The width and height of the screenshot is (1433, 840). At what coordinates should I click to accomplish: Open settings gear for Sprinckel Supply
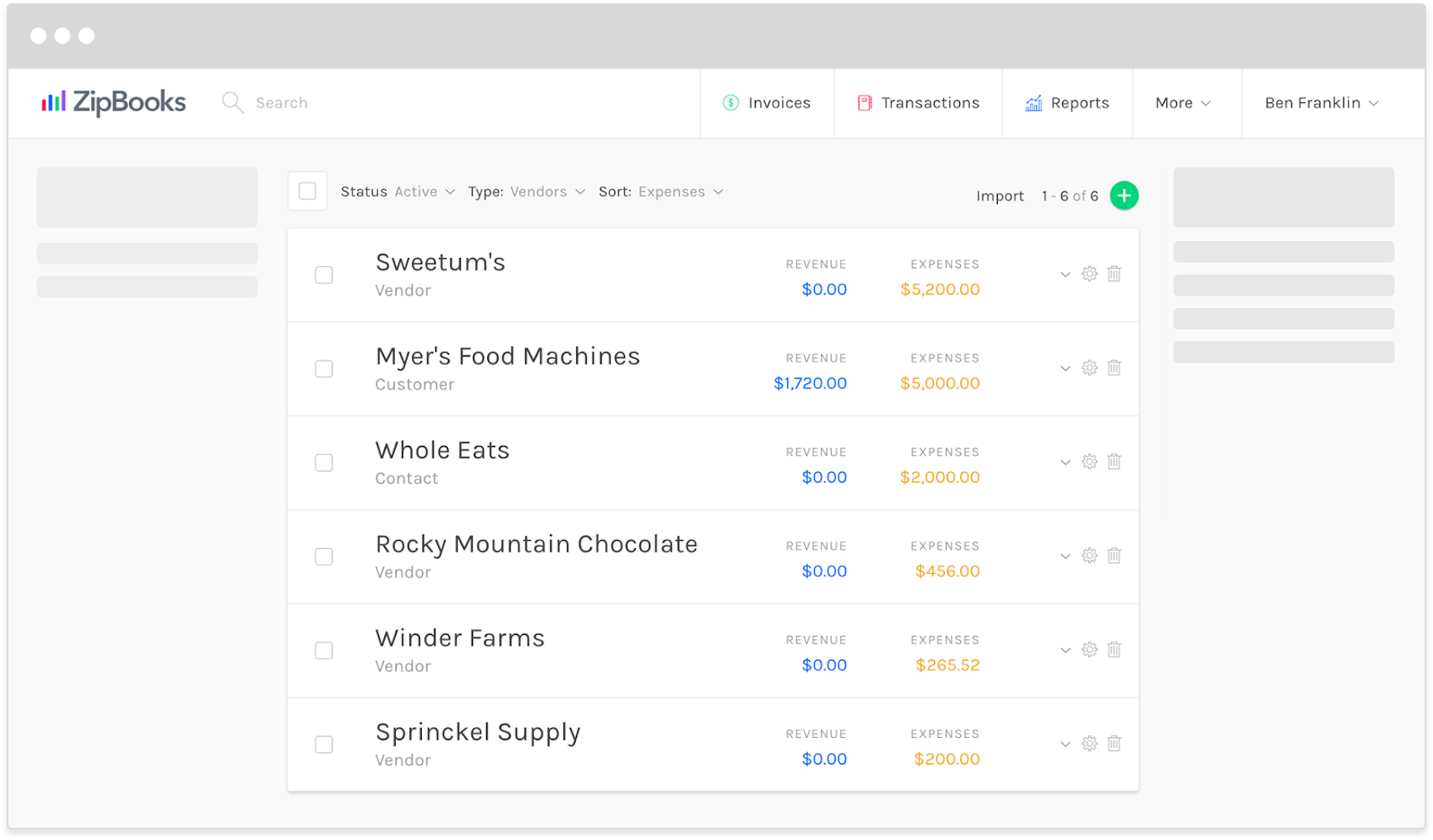coord(1089,744)
